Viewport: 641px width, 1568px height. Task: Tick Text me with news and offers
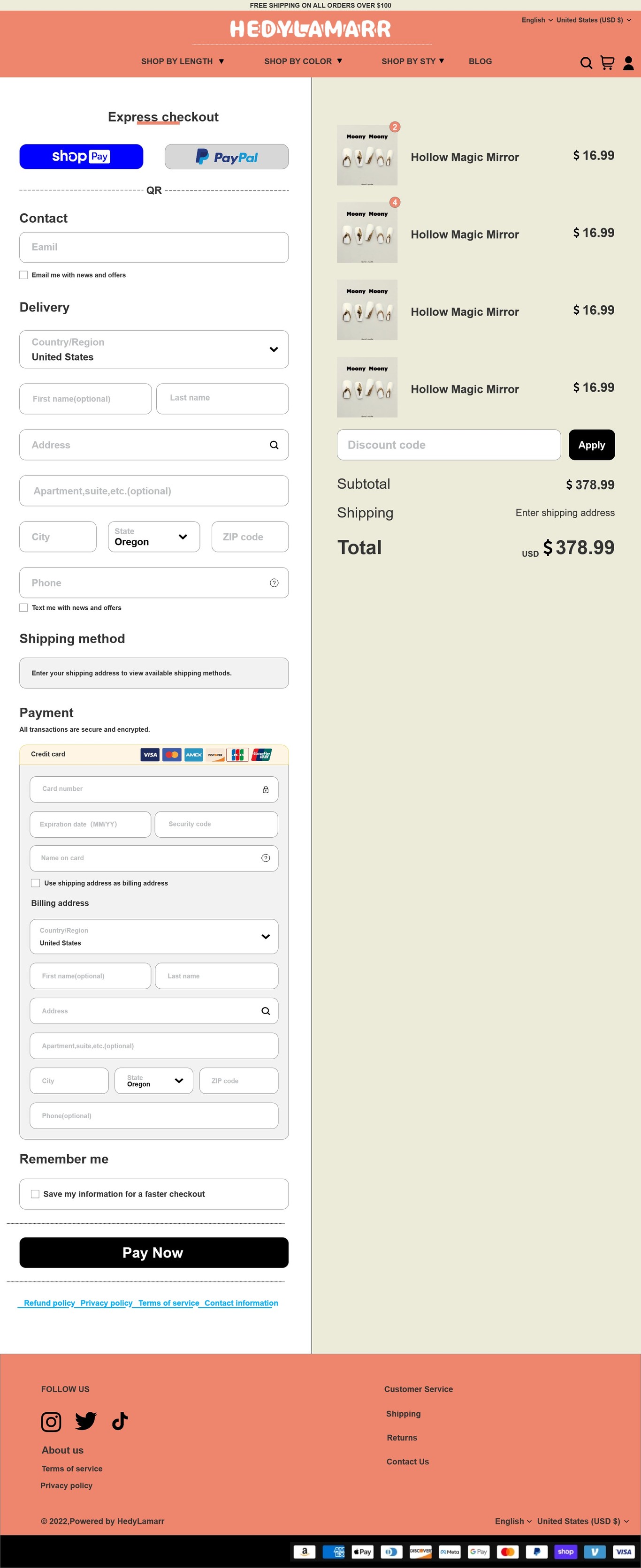pos(24,607)
